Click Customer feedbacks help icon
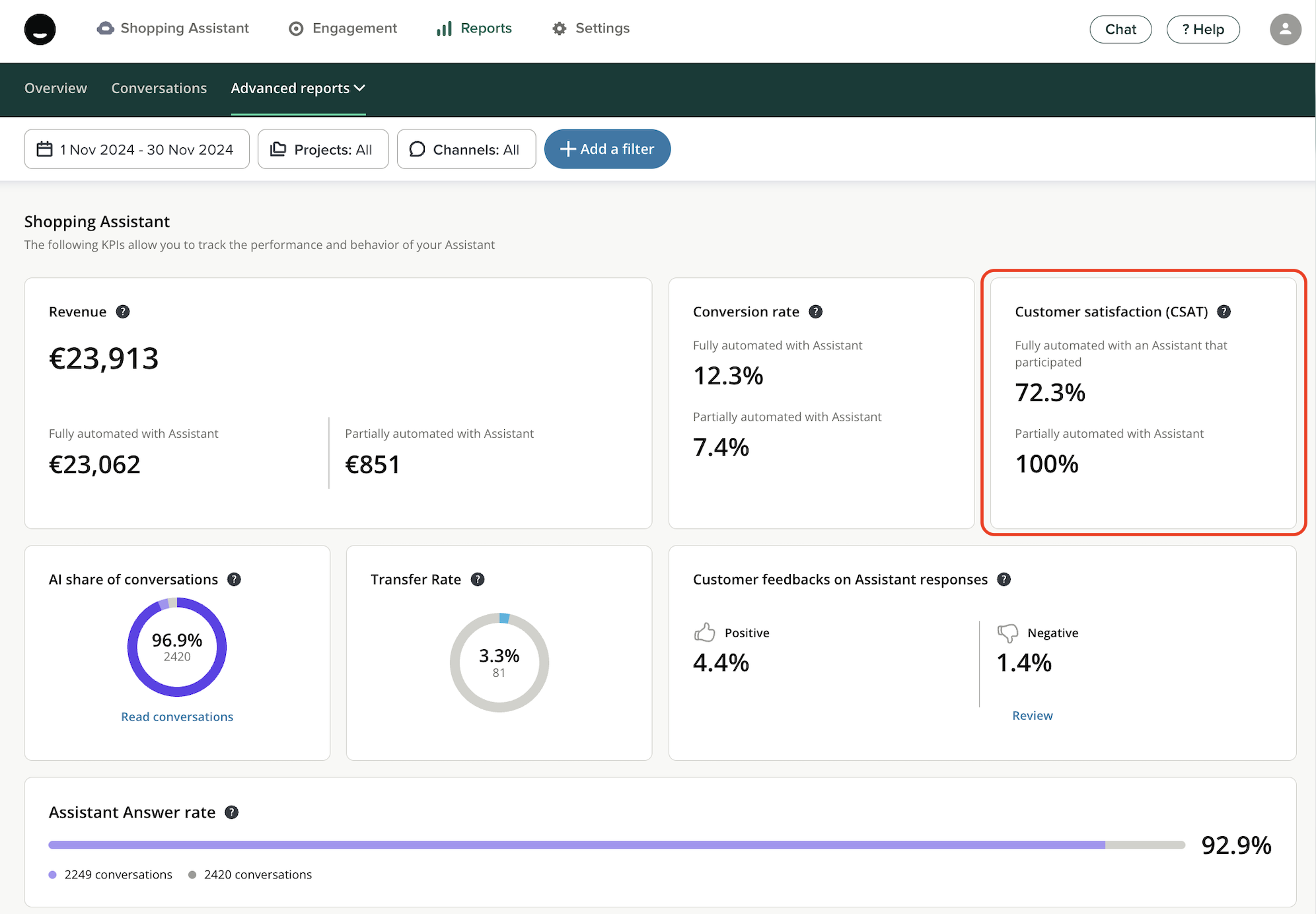The height and width of the screenshot is (914, 1316). [x=1004, y=579]
